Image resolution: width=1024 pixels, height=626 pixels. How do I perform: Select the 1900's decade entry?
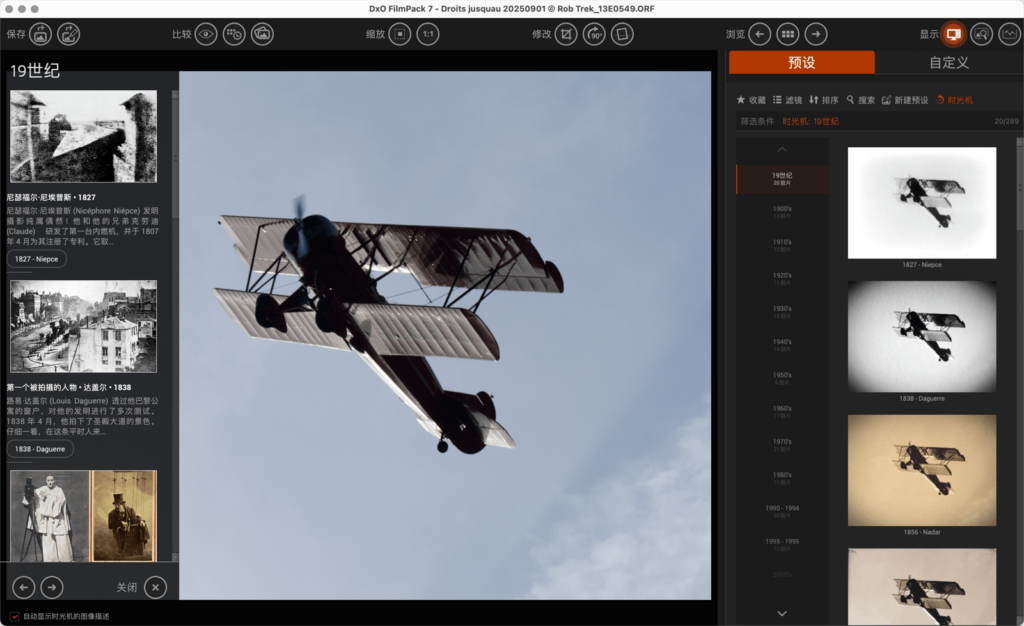[x=782, y=212]
